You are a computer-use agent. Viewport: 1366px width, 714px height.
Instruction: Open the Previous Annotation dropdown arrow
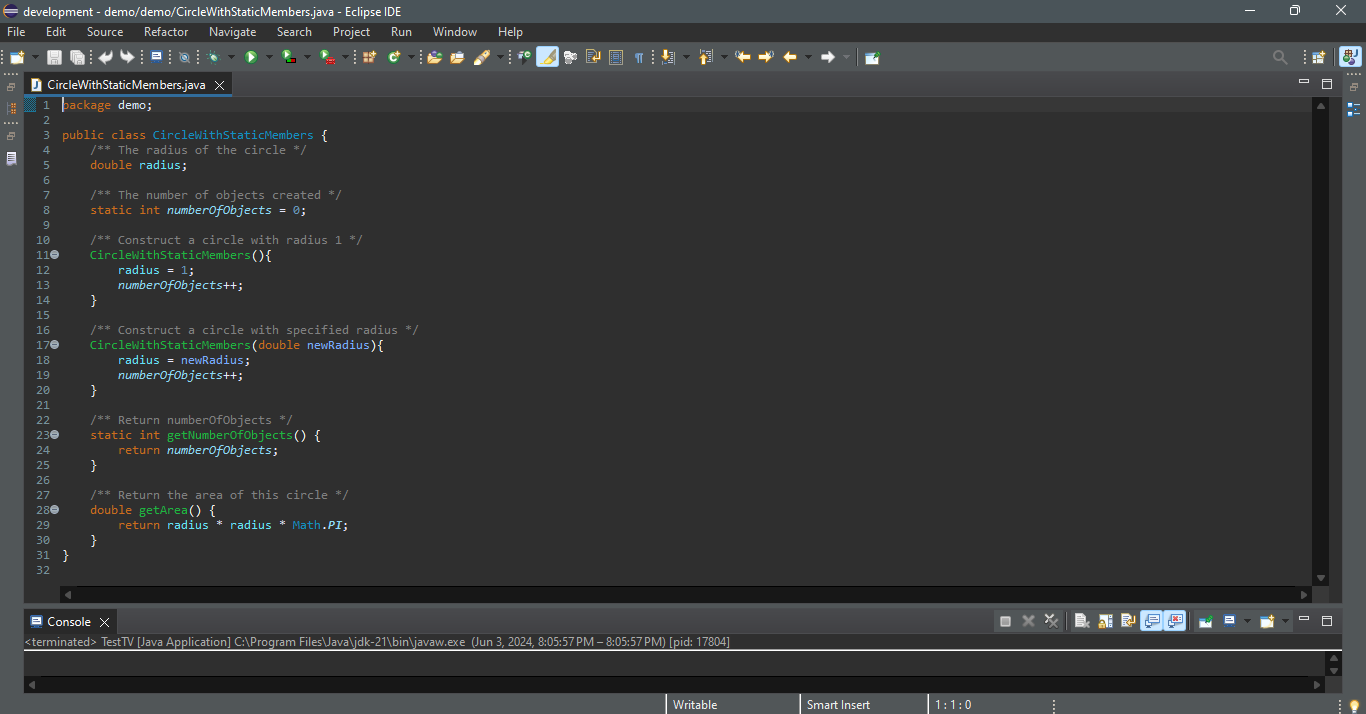(x=724, y=57)
